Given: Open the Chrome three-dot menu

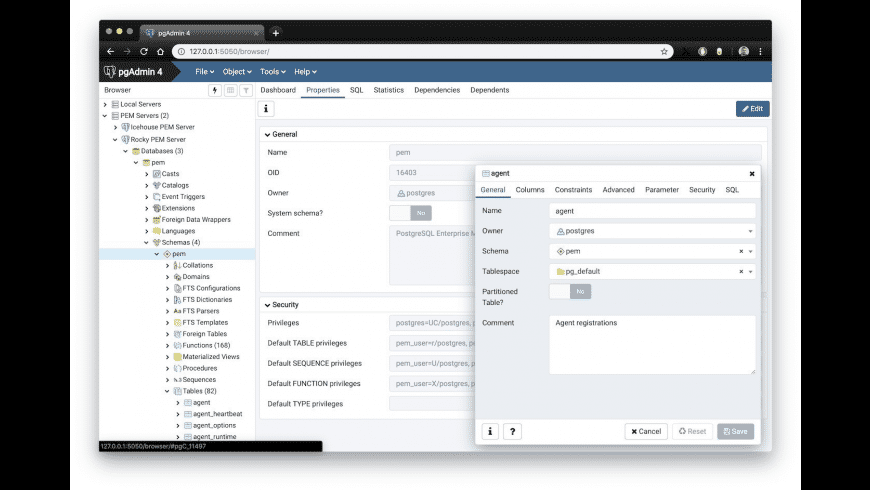Looking at the screenshot, I should [x=760, y=52].
